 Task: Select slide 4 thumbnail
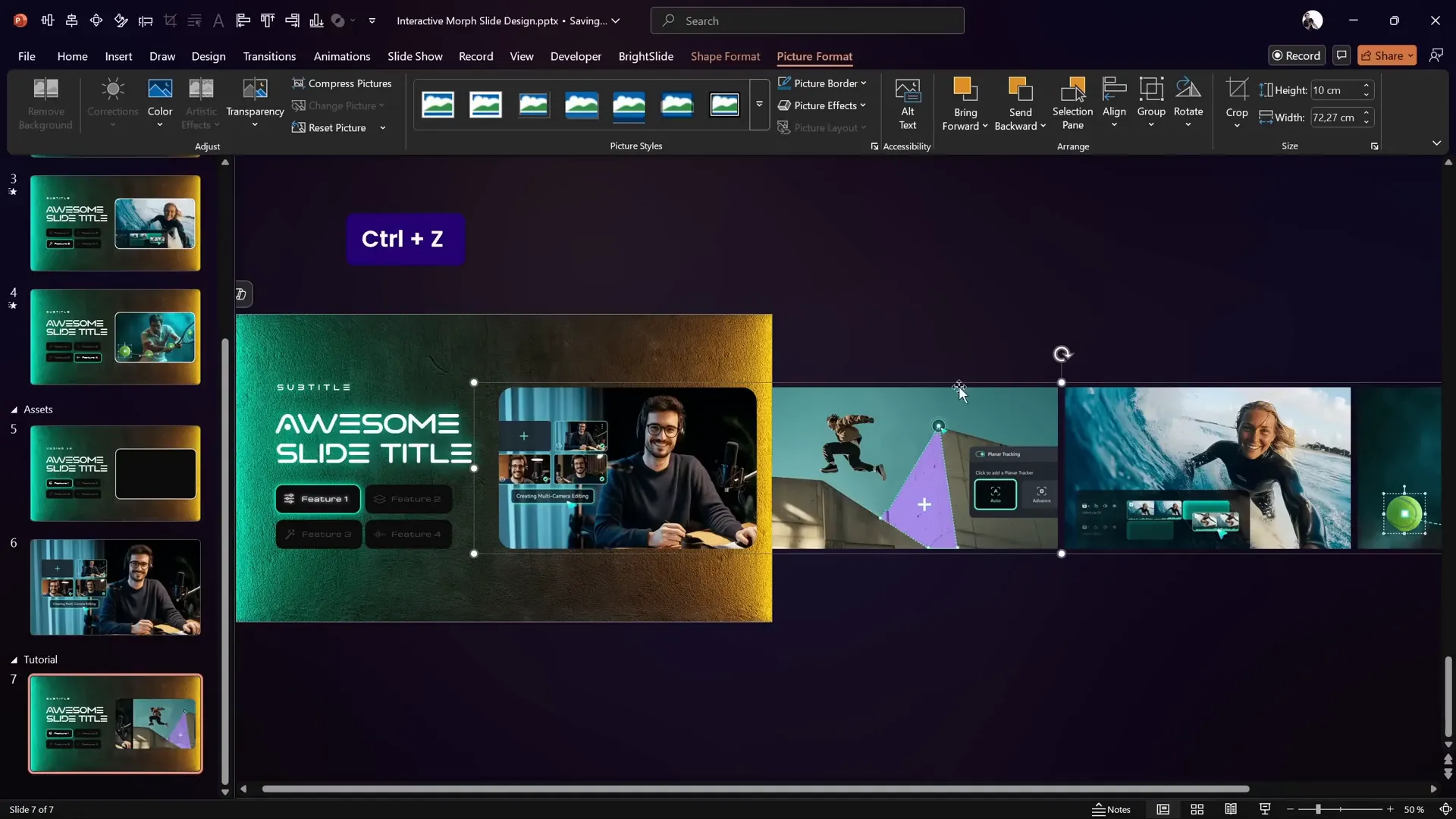point(115,337)
